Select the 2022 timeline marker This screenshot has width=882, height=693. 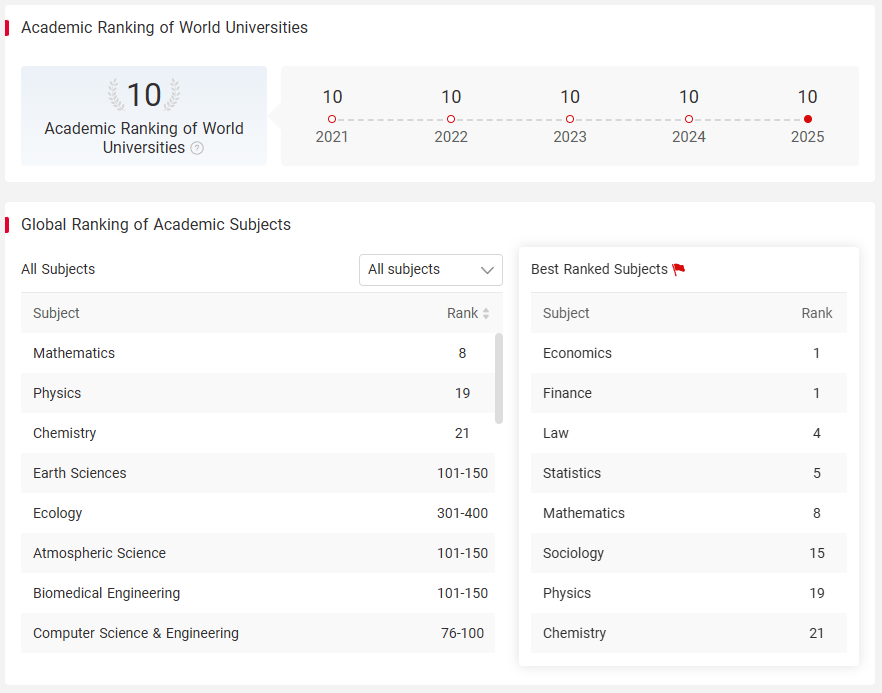(x=451, y=119)
